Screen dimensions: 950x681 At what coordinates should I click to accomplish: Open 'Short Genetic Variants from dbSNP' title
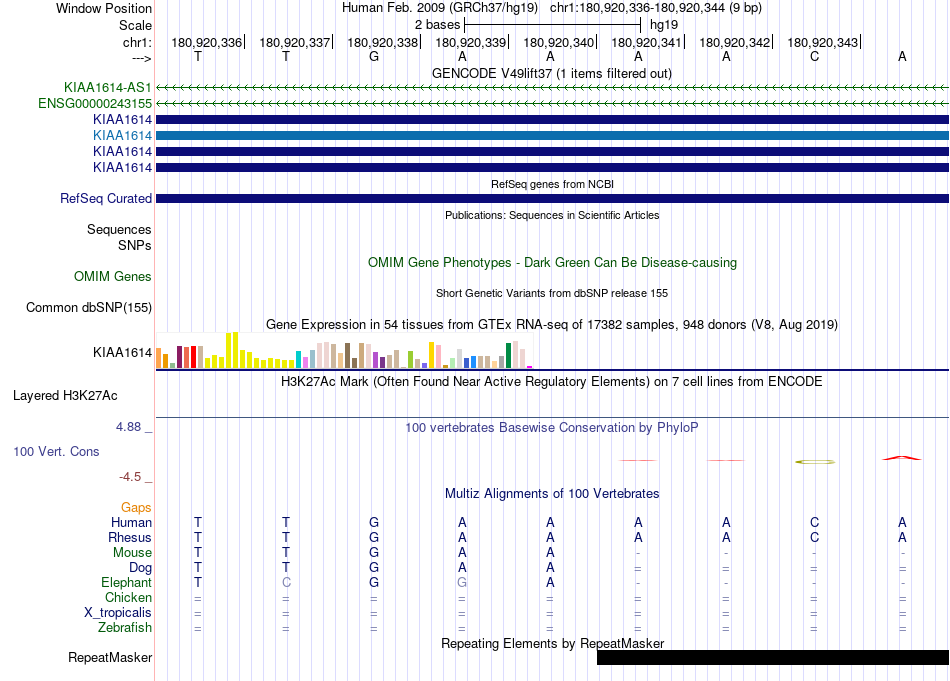(552, 293)
